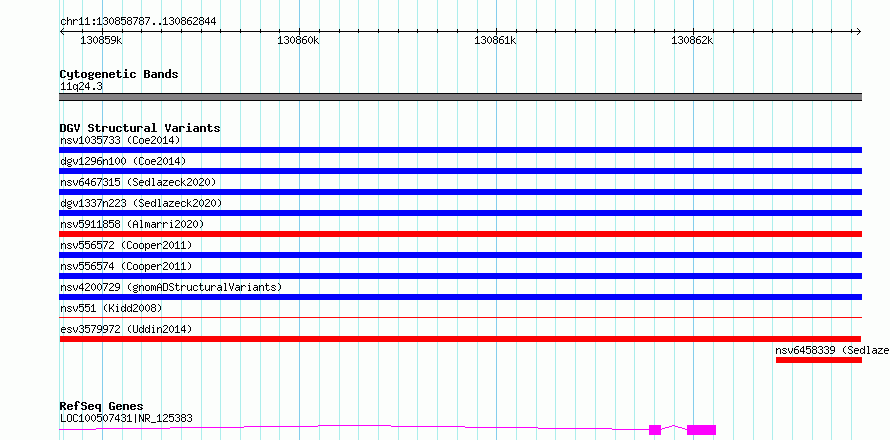This screenshot has height=440, width=890.
Task: Click the 130862k ruler tick label
Action: 692,40
